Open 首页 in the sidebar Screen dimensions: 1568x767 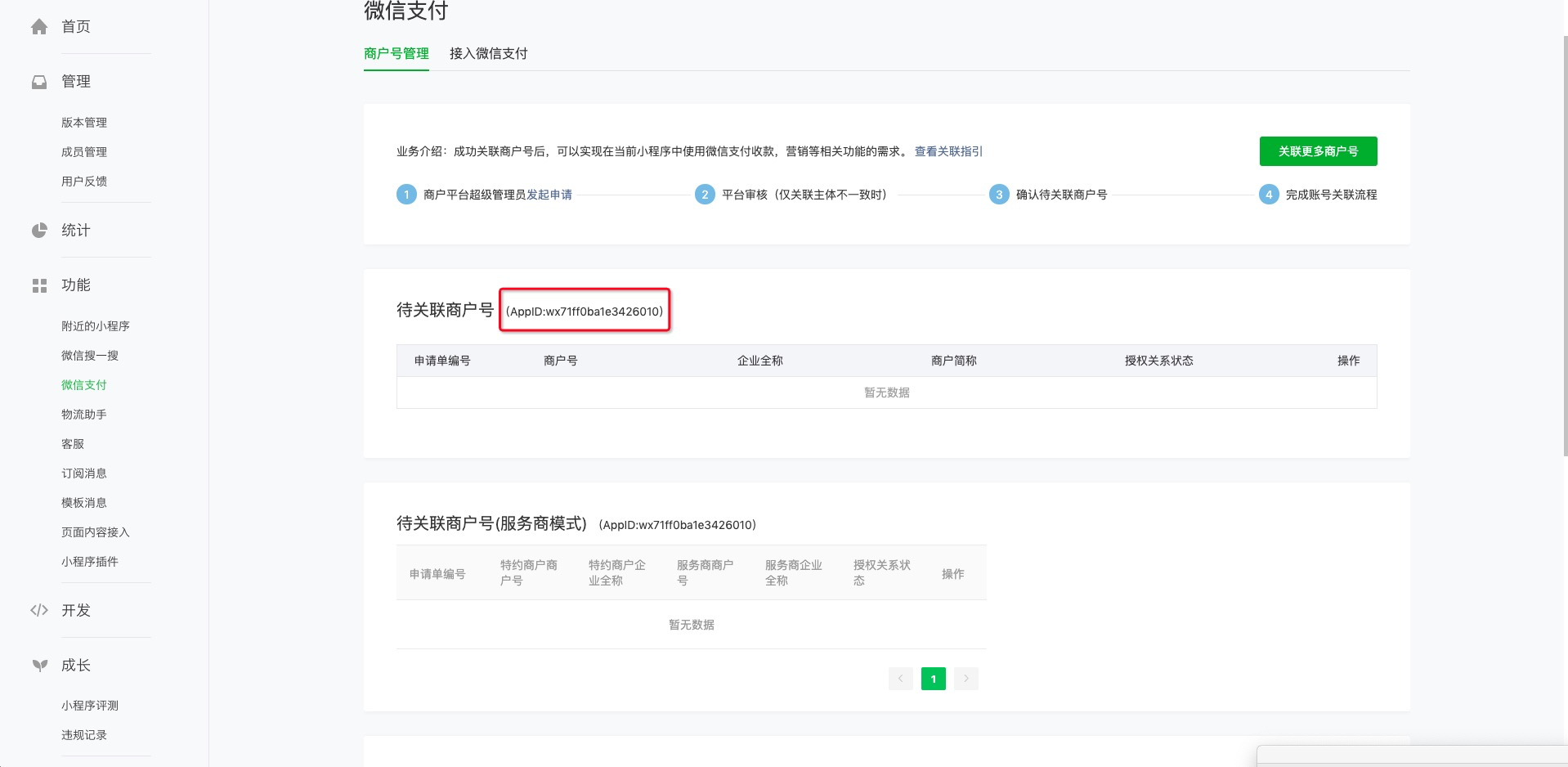(x=76, y=27)
